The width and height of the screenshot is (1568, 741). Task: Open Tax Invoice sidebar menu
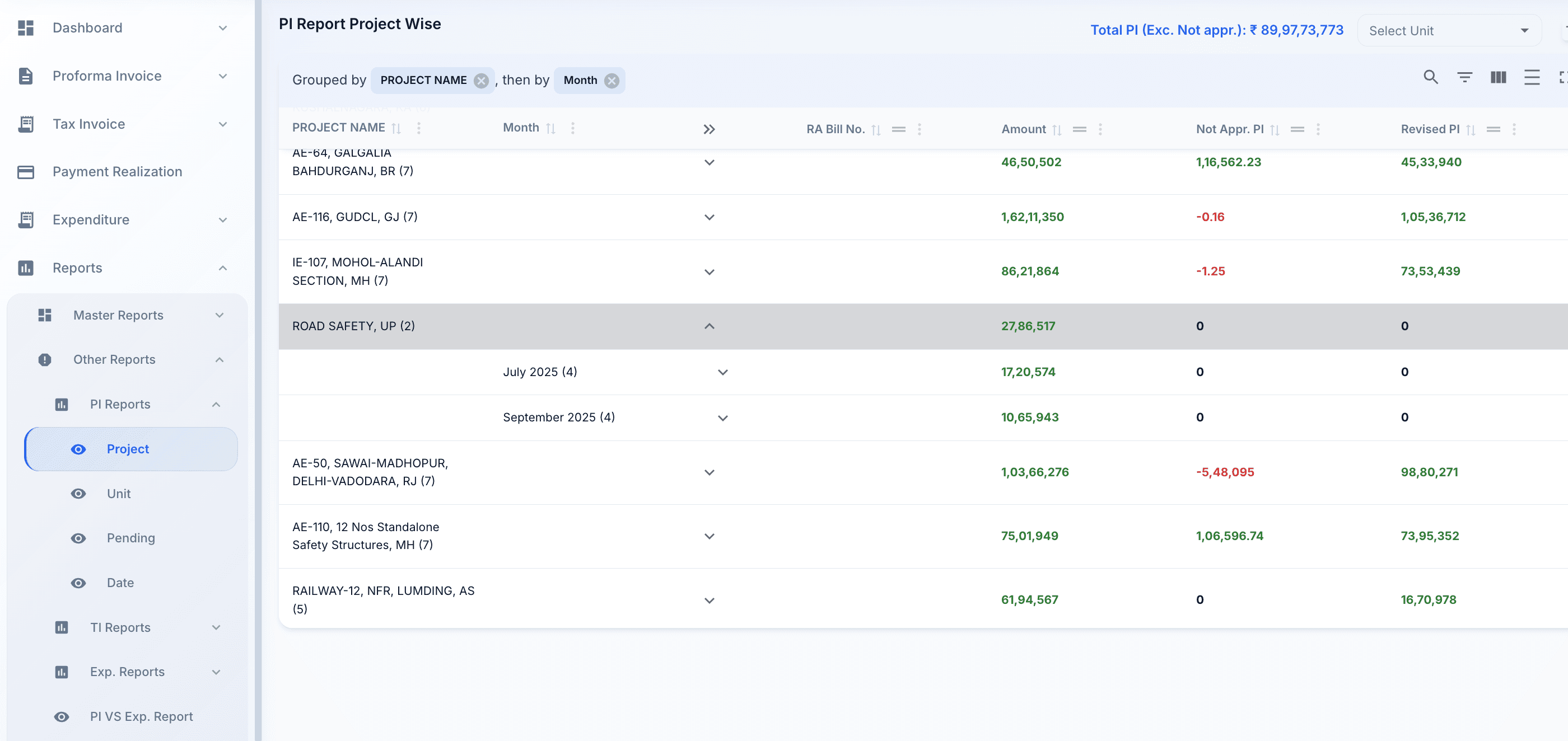click(124, 124)
